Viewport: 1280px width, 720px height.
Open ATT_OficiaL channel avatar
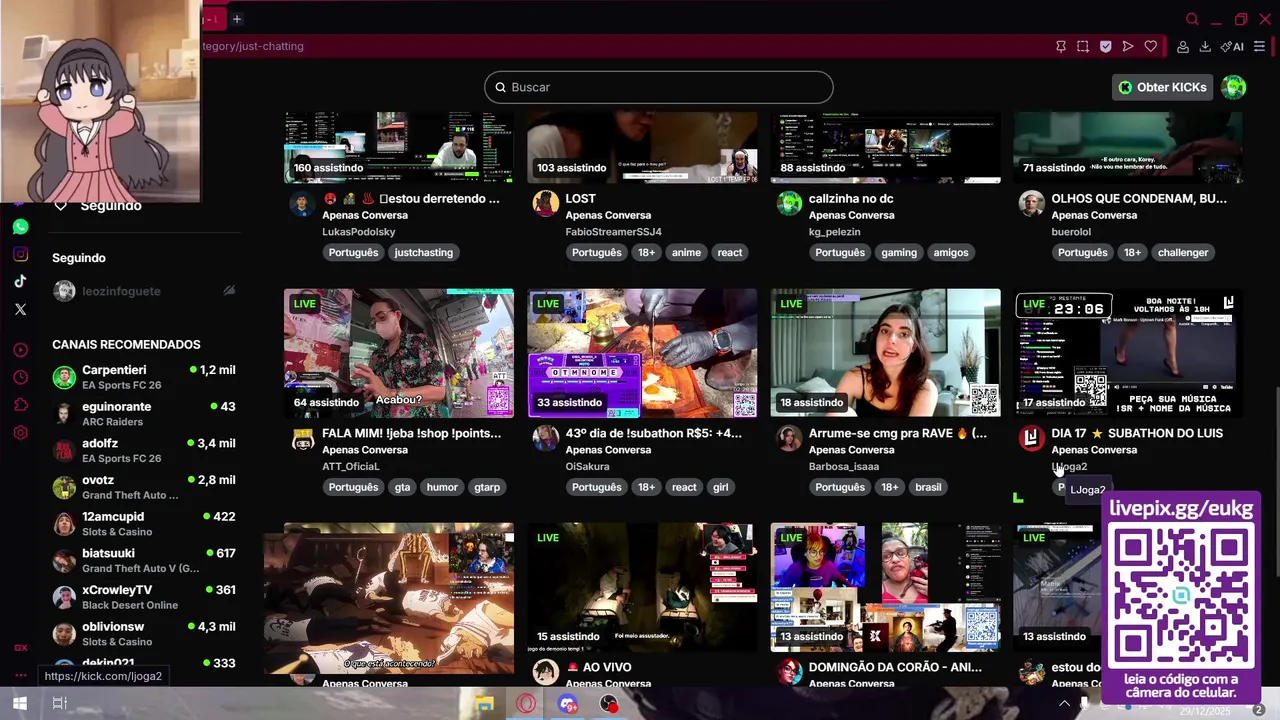tap(302, 438)
